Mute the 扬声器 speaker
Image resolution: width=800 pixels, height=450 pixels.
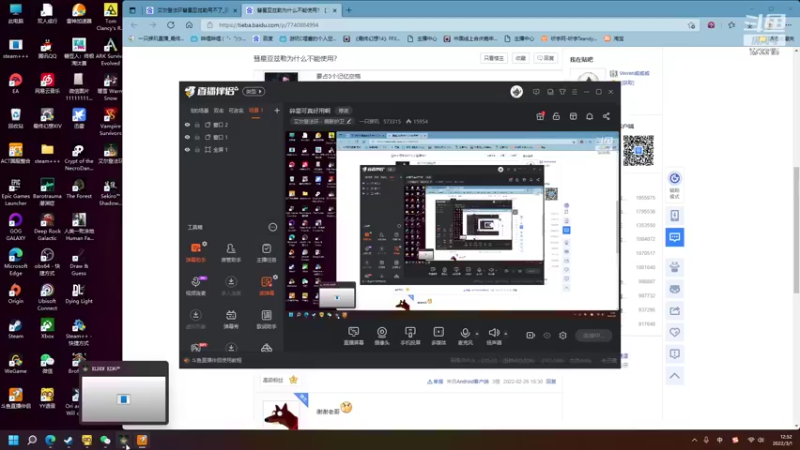click(493, 336)
